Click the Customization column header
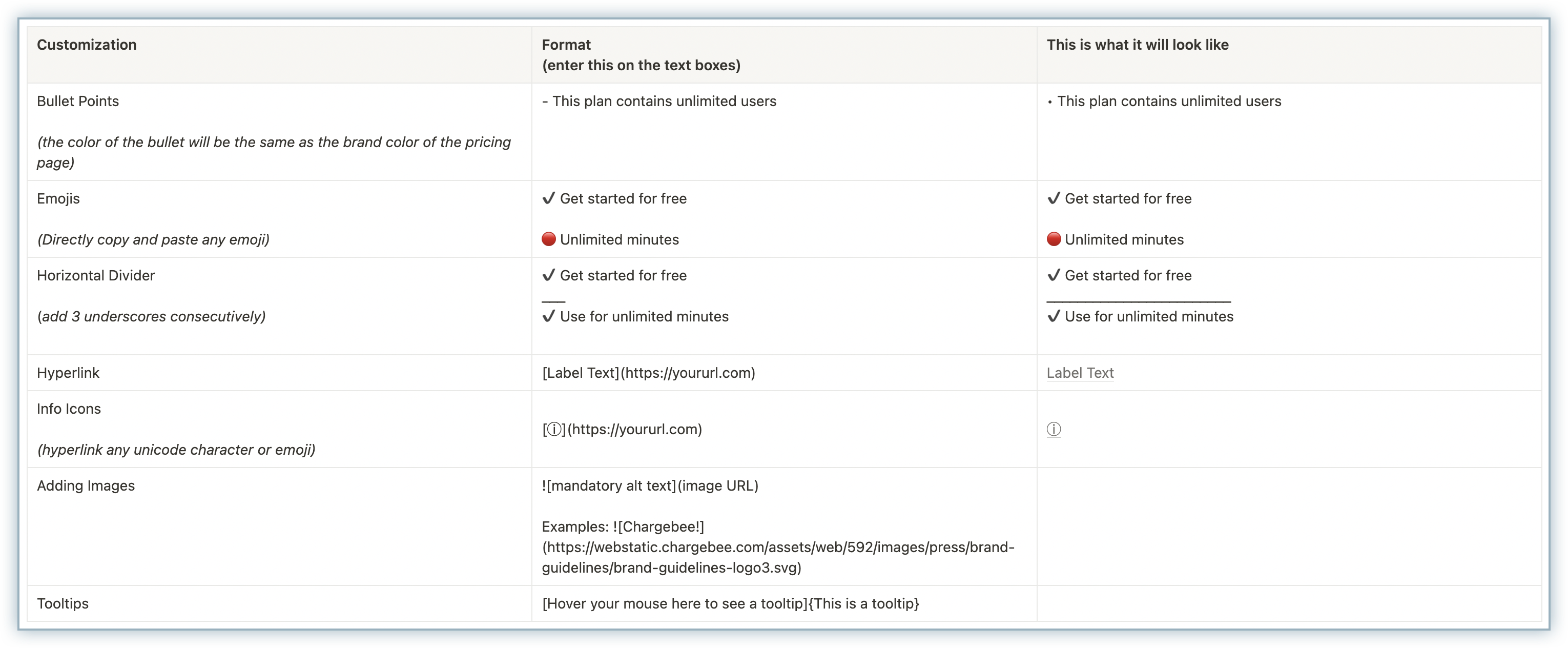 87,45
